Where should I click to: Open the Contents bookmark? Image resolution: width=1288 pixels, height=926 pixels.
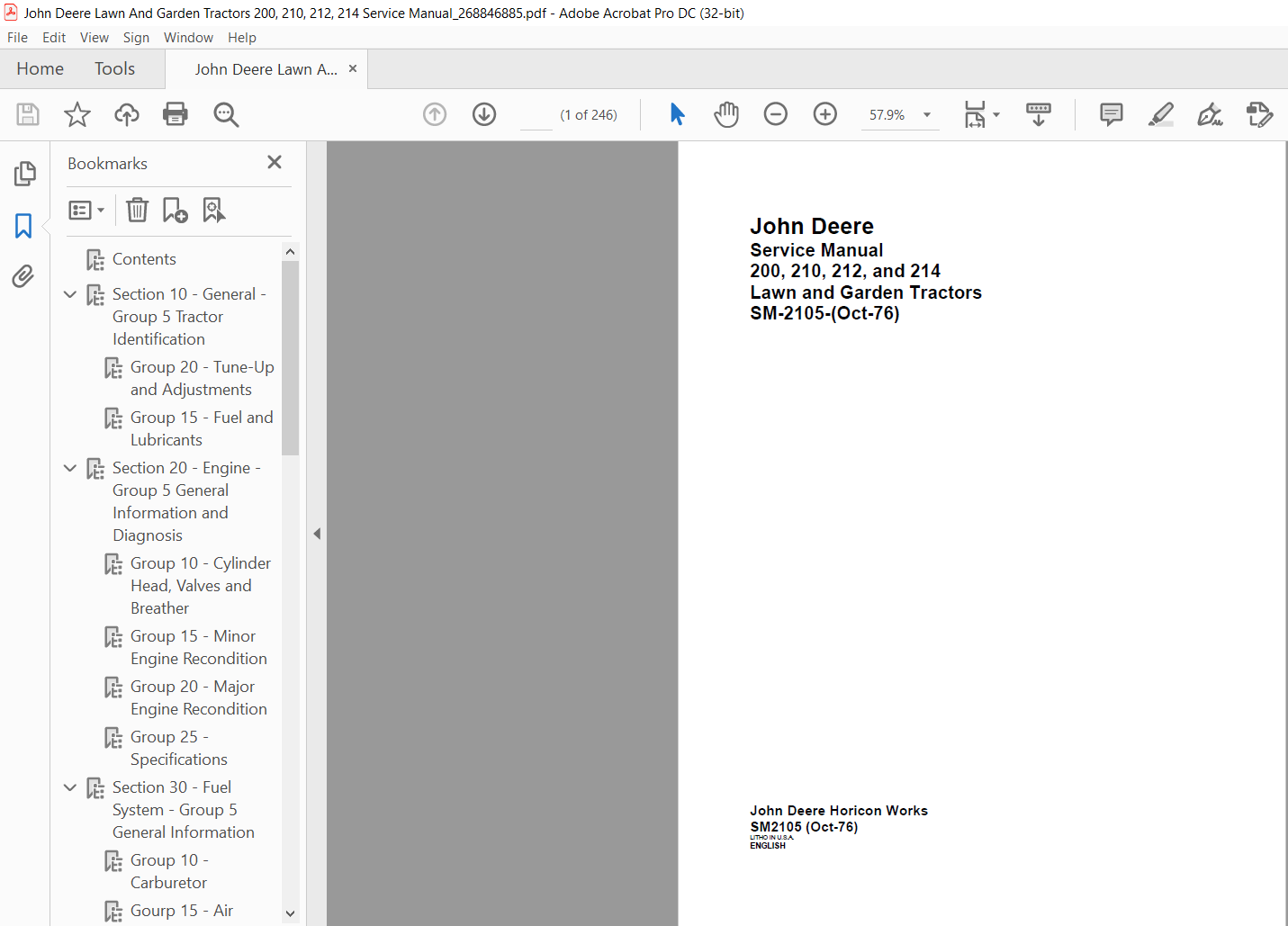pos(144,259)
